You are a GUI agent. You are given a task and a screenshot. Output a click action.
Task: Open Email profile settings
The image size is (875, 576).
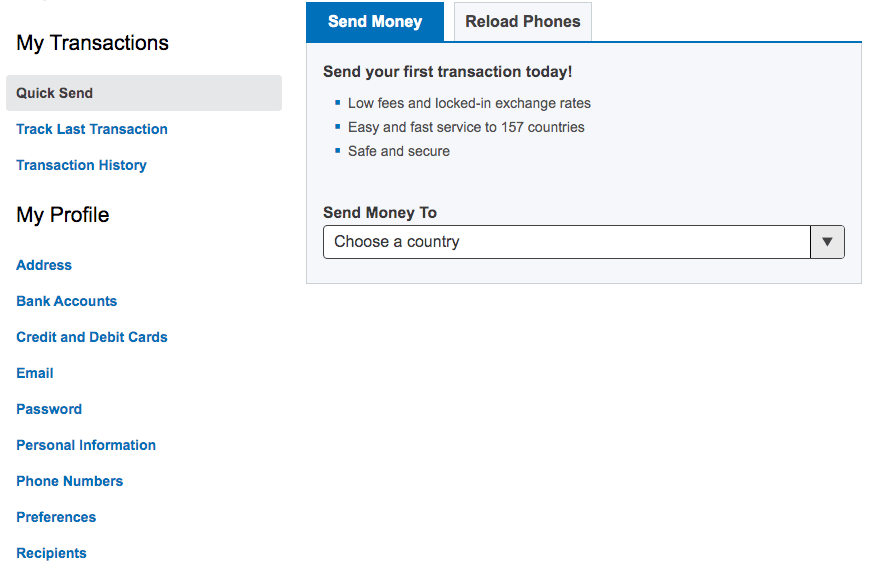point(35,373)
